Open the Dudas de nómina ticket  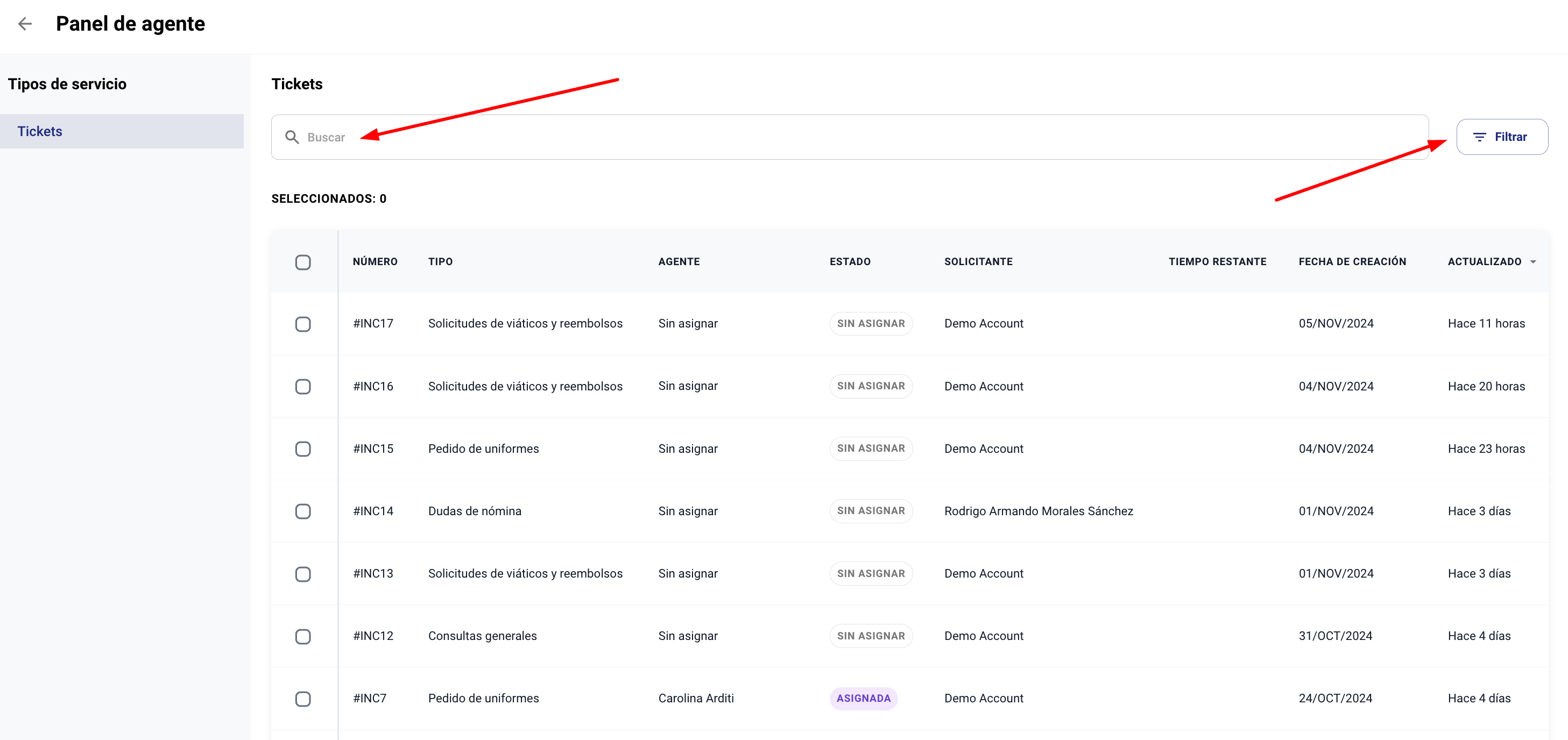(x=475, y=511)
